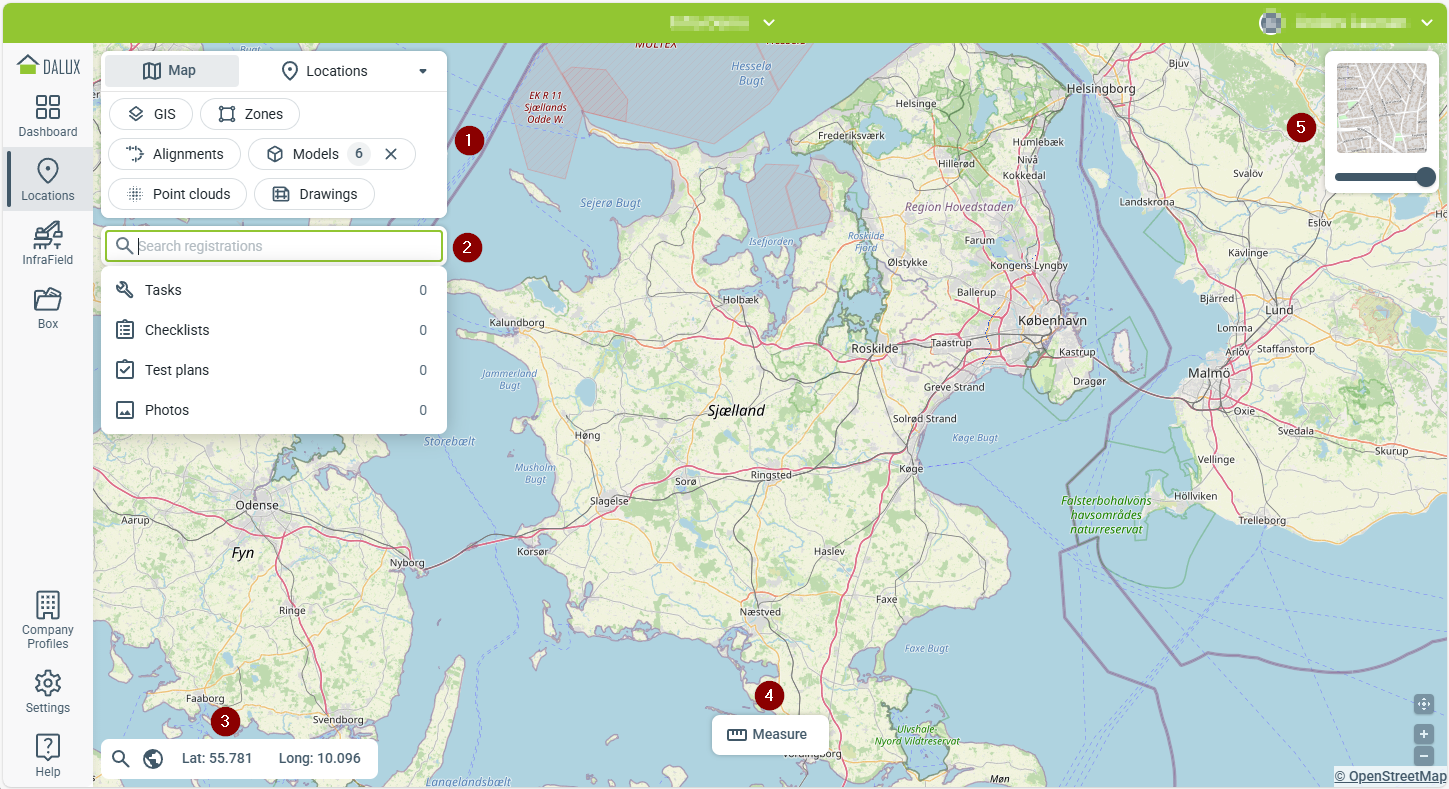The height and width of the screenshot is (789, 1449).
Task: Toggle the Point clouds layer chip
Action: coord(177,194)
